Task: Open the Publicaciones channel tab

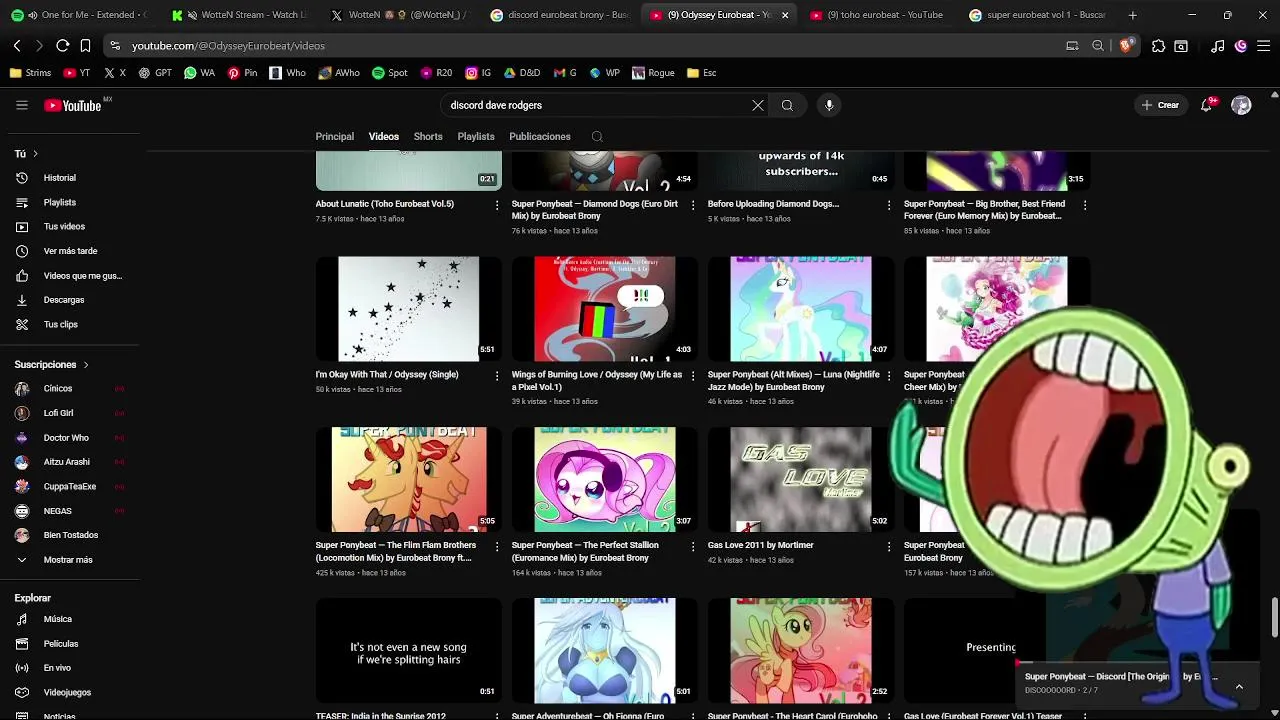Action: click(x=540, y=136)
